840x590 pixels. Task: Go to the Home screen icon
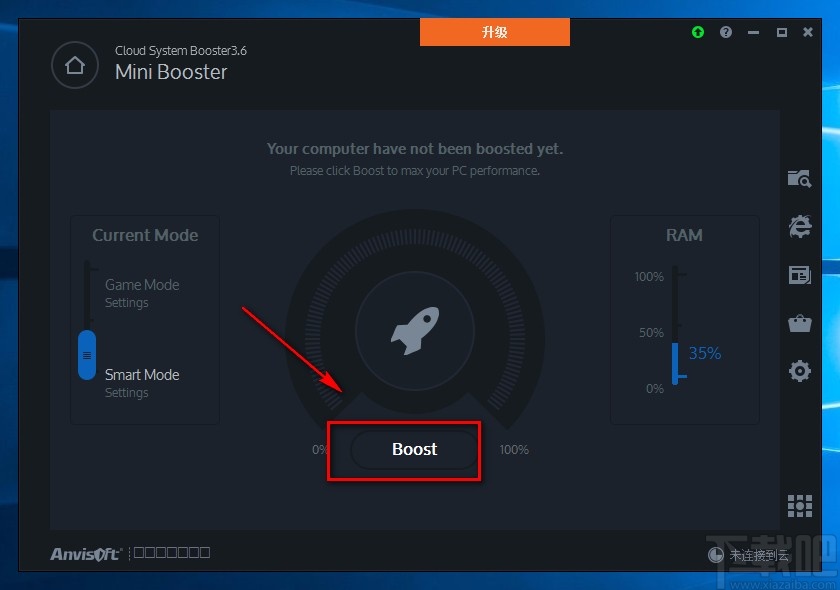tap(75, 65)
